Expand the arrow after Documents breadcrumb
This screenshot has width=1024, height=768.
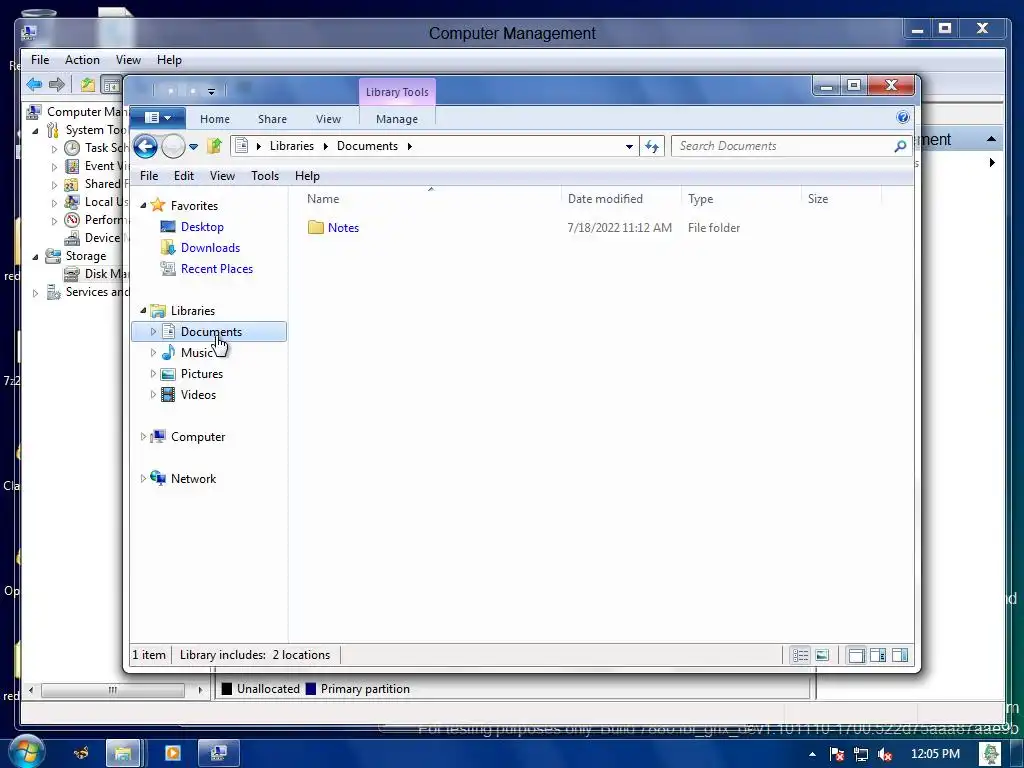pyautogui.click(x=409, y=146)
